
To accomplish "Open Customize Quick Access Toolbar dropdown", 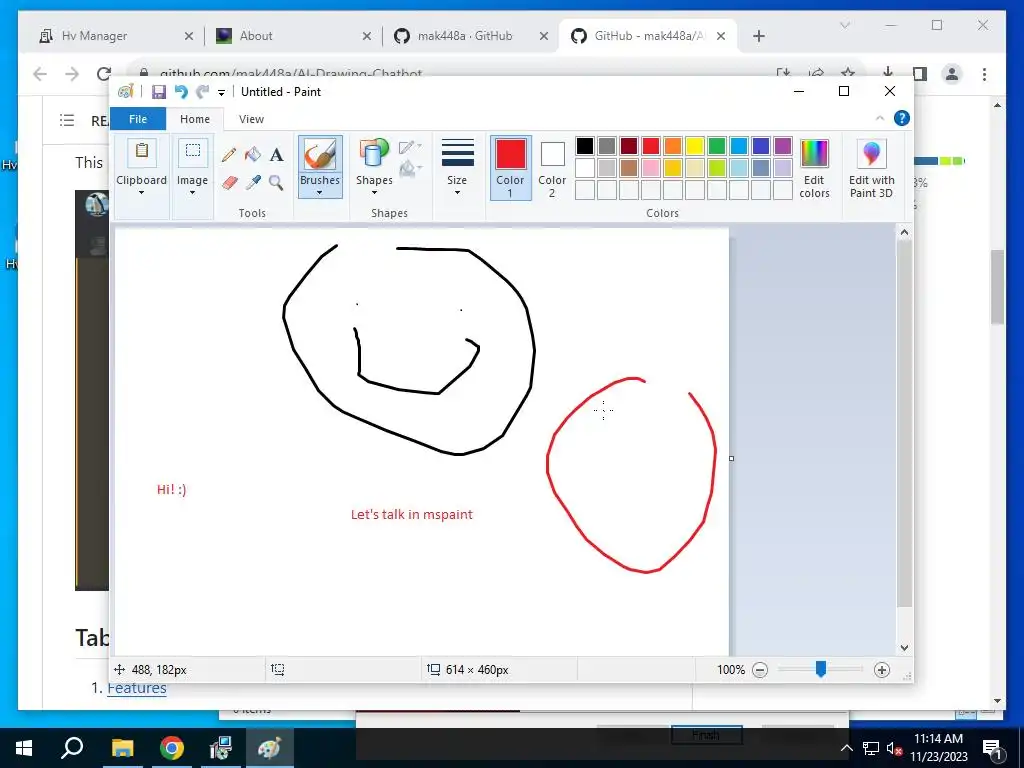I will (x=221, y=93).
